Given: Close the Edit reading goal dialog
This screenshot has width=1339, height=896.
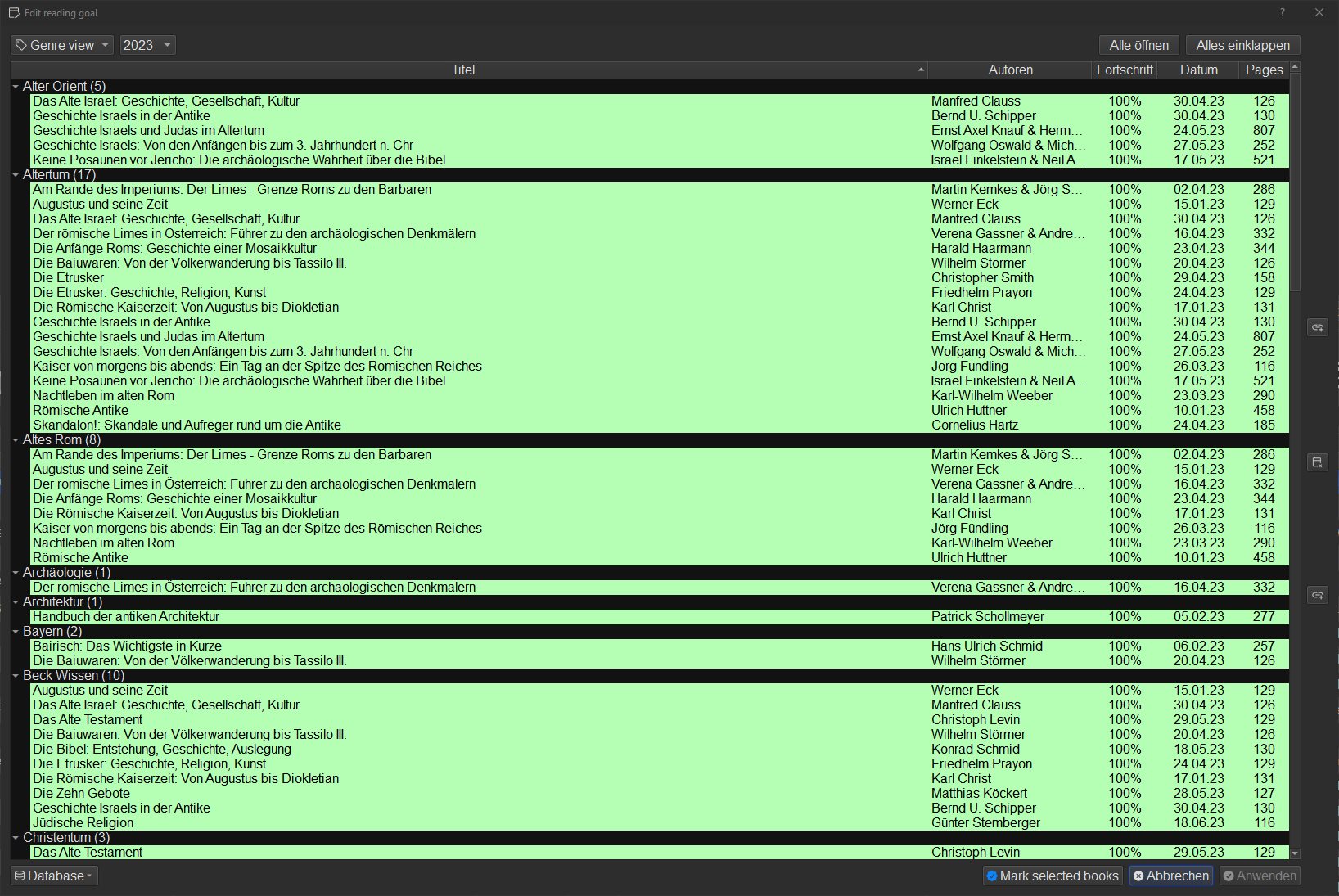Looking at the screenshot, I should click(1319, 12).
